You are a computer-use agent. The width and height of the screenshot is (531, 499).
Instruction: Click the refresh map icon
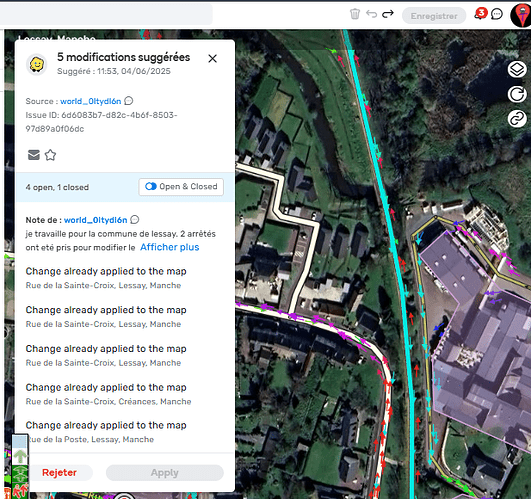point(517,94)
